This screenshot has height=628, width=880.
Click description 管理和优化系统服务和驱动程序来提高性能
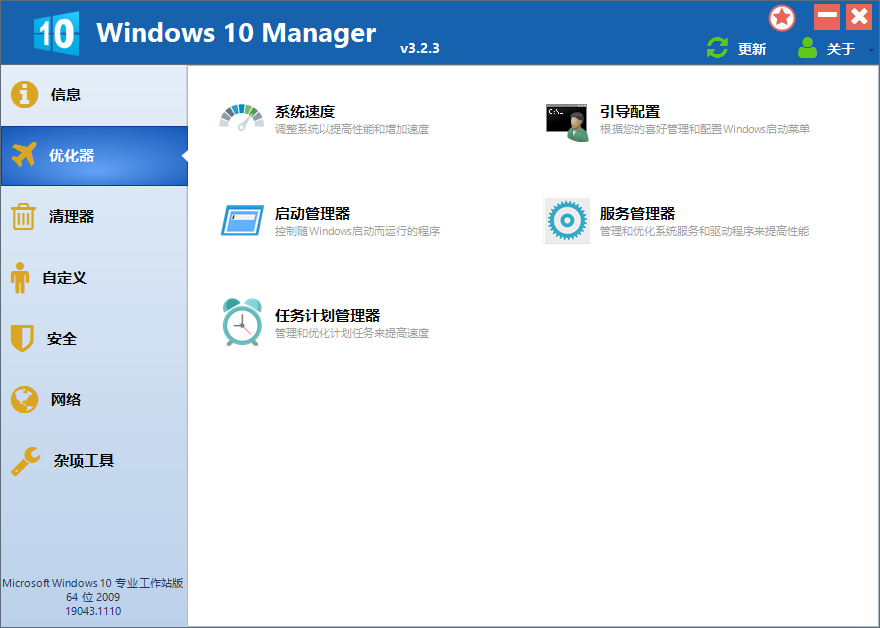pyautogui.click(x=704, y=231)
